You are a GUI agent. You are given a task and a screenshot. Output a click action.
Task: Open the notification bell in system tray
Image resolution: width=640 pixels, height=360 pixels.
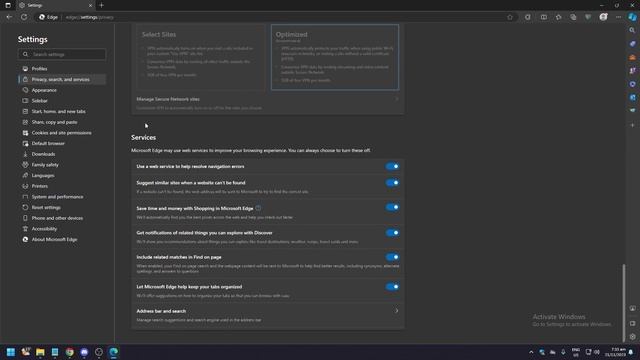click(x=631, y=352)
